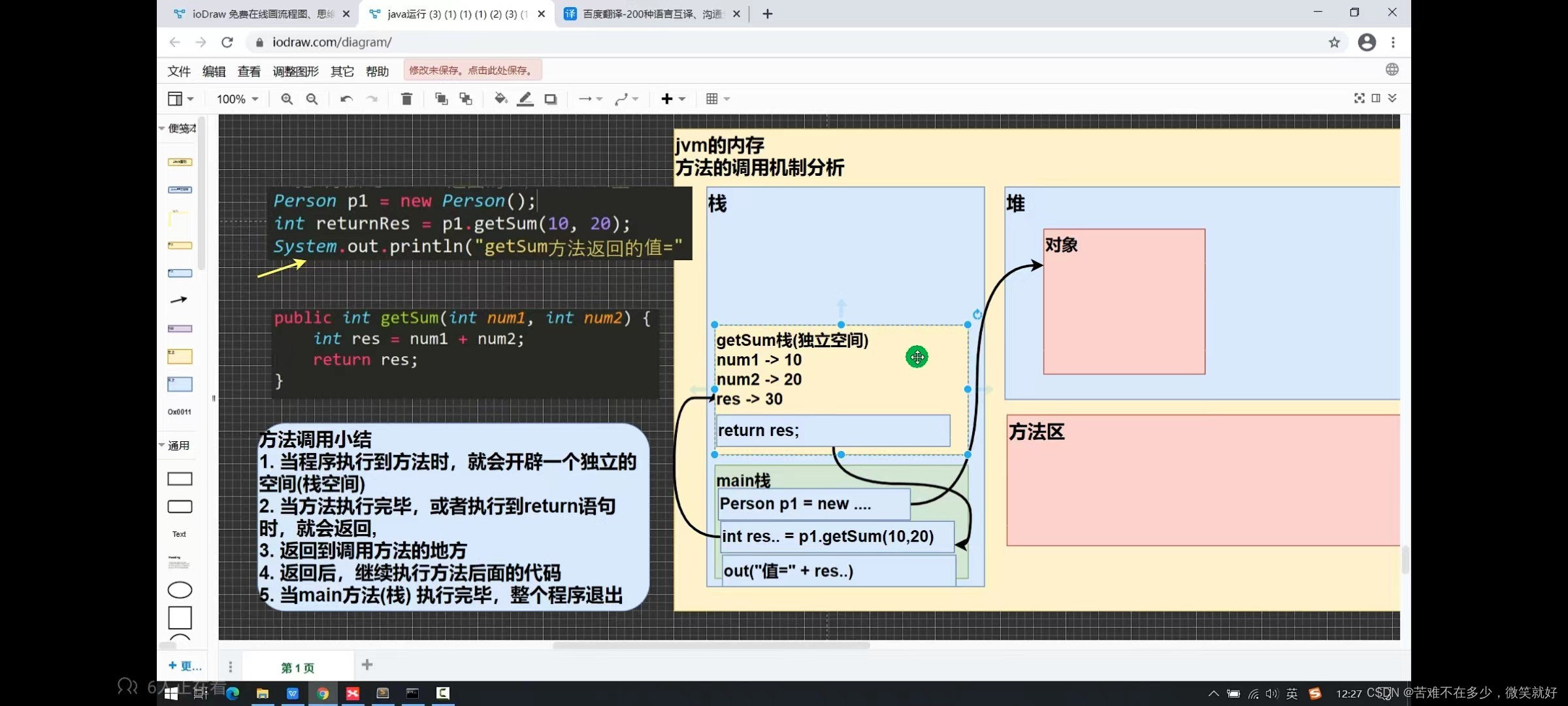Select the 'return res;' box in diagram

[x=833, y=430]
